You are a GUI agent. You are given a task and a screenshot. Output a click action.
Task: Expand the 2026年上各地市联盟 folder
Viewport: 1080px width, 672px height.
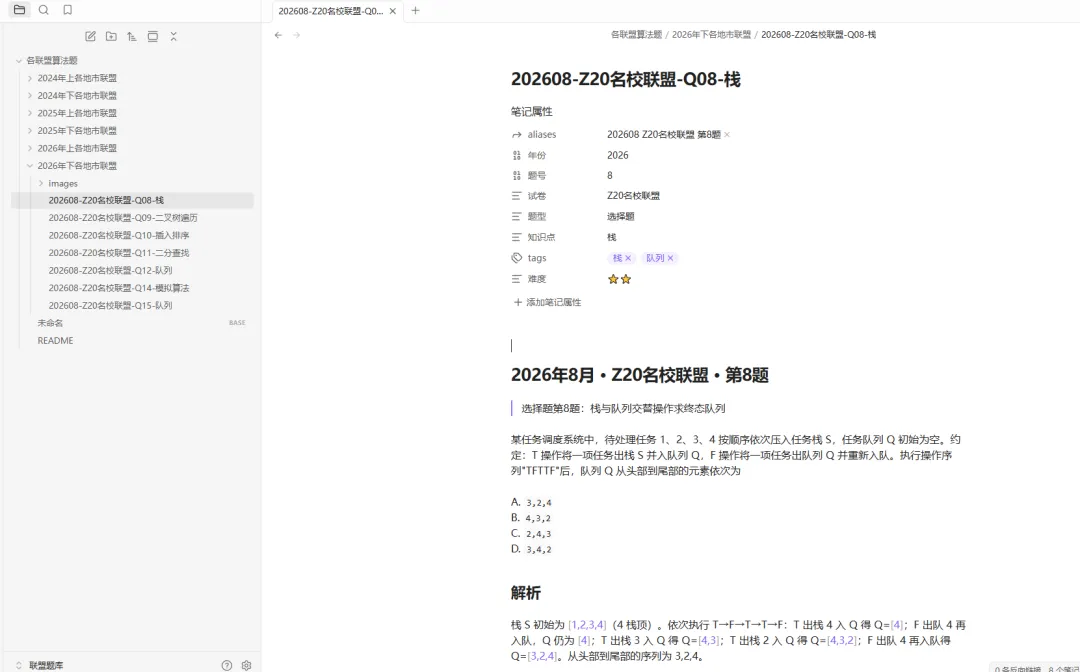[30, 148]
